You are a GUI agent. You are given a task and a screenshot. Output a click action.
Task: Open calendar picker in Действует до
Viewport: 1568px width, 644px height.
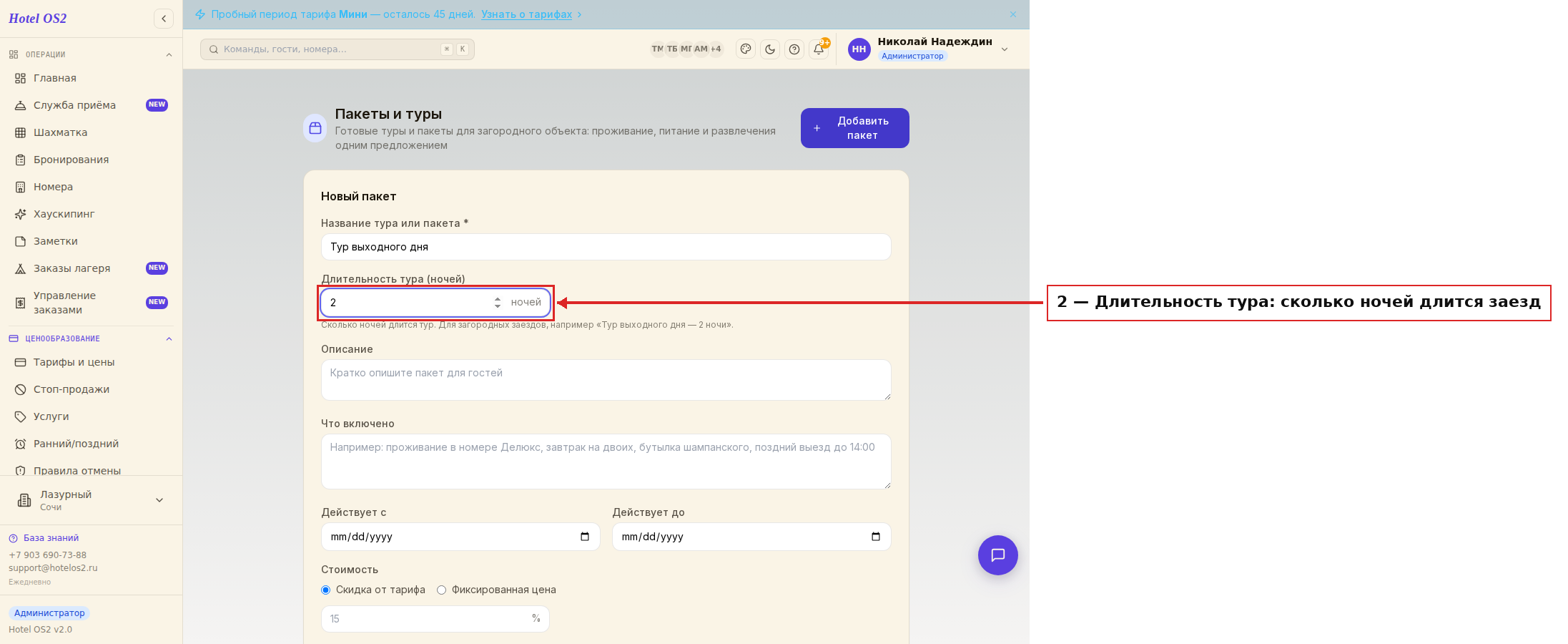tap(876, 537)
